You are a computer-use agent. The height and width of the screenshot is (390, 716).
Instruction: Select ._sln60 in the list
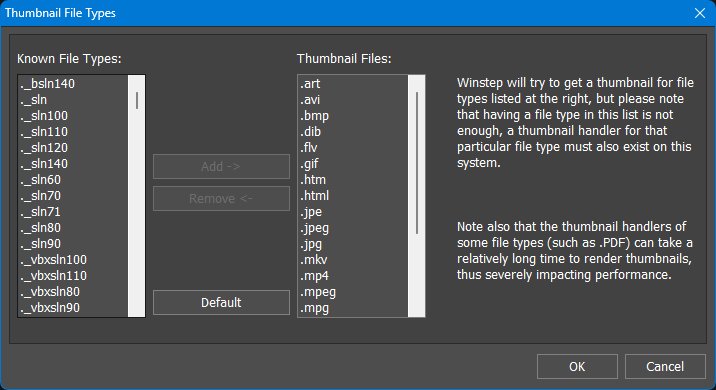[x=73, y=179]
